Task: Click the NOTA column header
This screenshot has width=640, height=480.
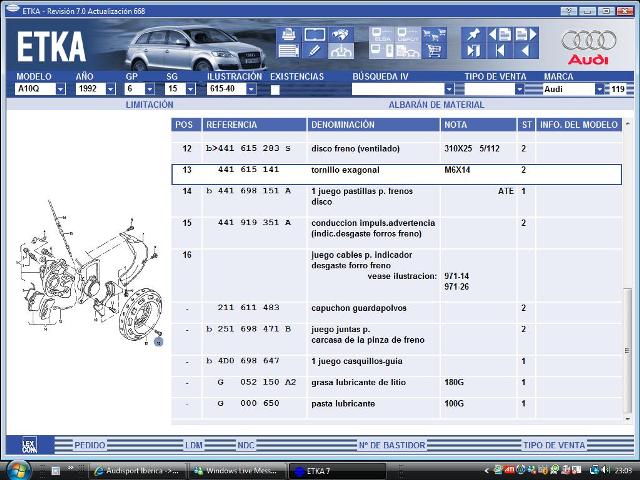Action: click(478, 124)
